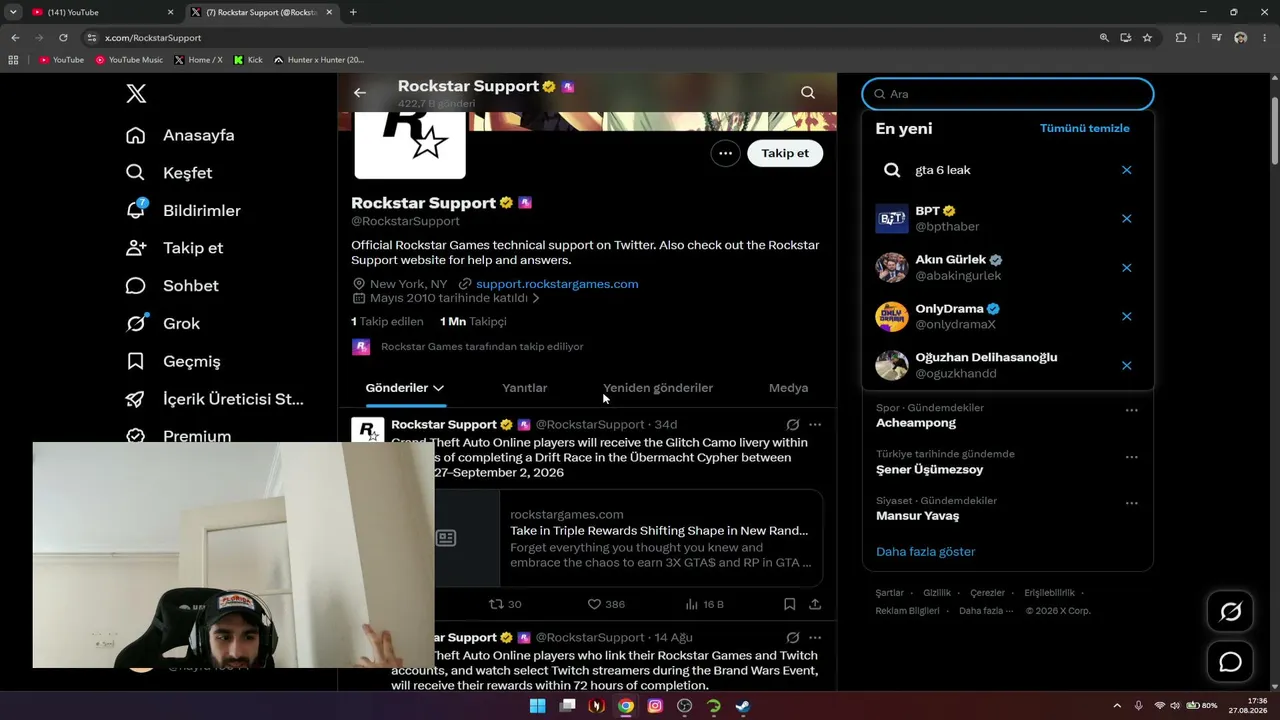Open Geçmiş in the sidebar
Image resolution: width=1280 pixels, height=720 pixels.
click(x=173, y=361)
